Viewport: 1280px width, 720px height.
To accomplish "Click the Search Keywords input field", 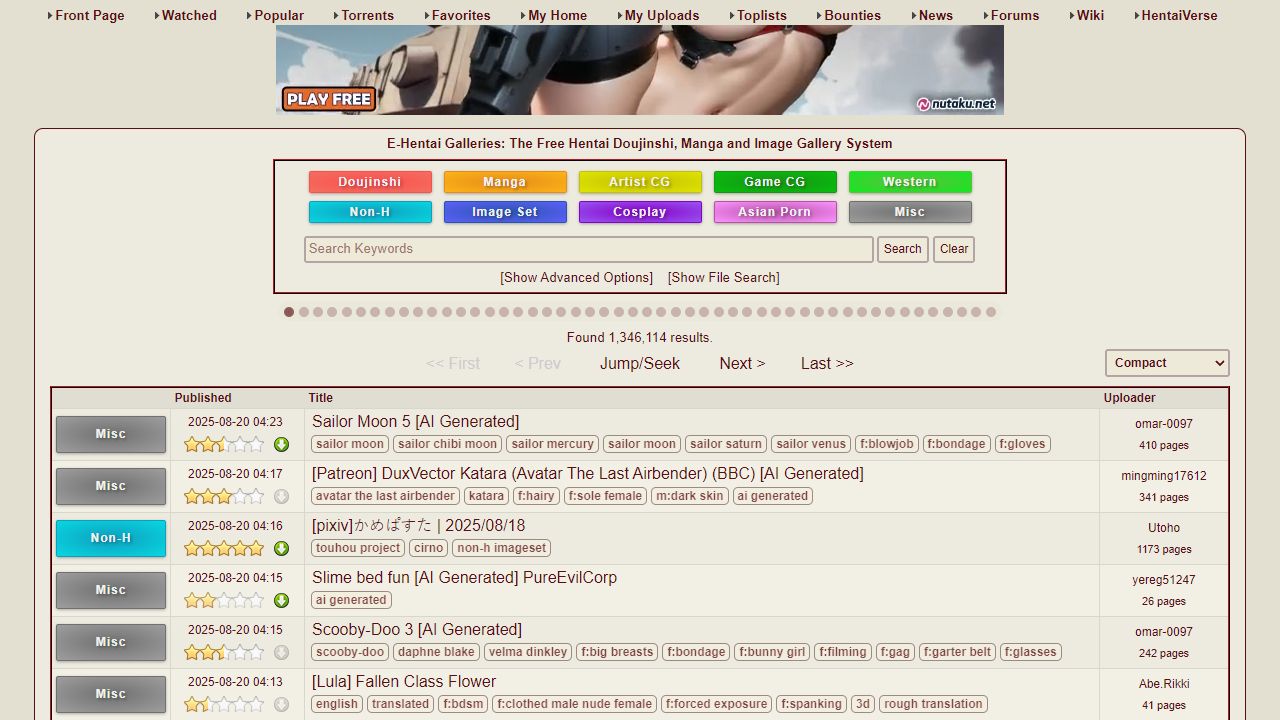I will [589, 249].
